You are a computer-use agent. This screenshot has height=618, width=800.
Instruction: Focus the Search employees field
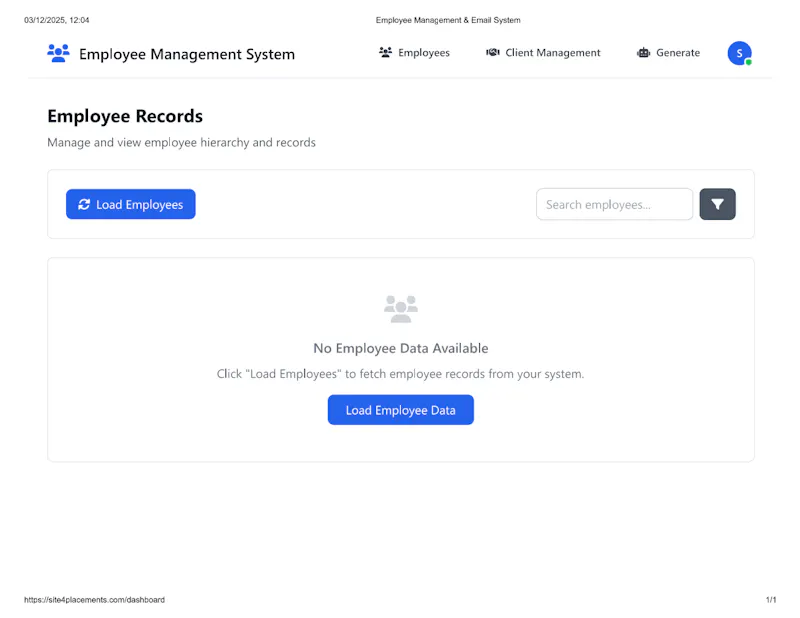[x=614, y=204]
